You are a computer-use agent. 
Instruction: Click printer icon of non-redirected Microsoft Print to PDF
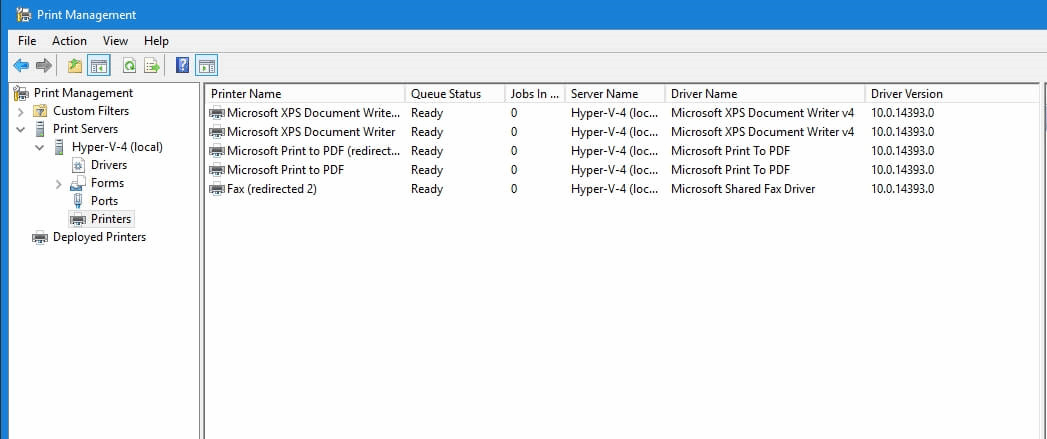(x=217, y=170)
